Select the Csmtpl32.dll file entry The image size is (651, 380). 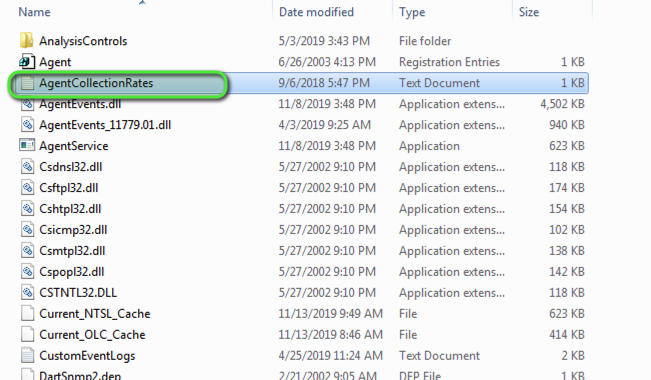(72, 250)
